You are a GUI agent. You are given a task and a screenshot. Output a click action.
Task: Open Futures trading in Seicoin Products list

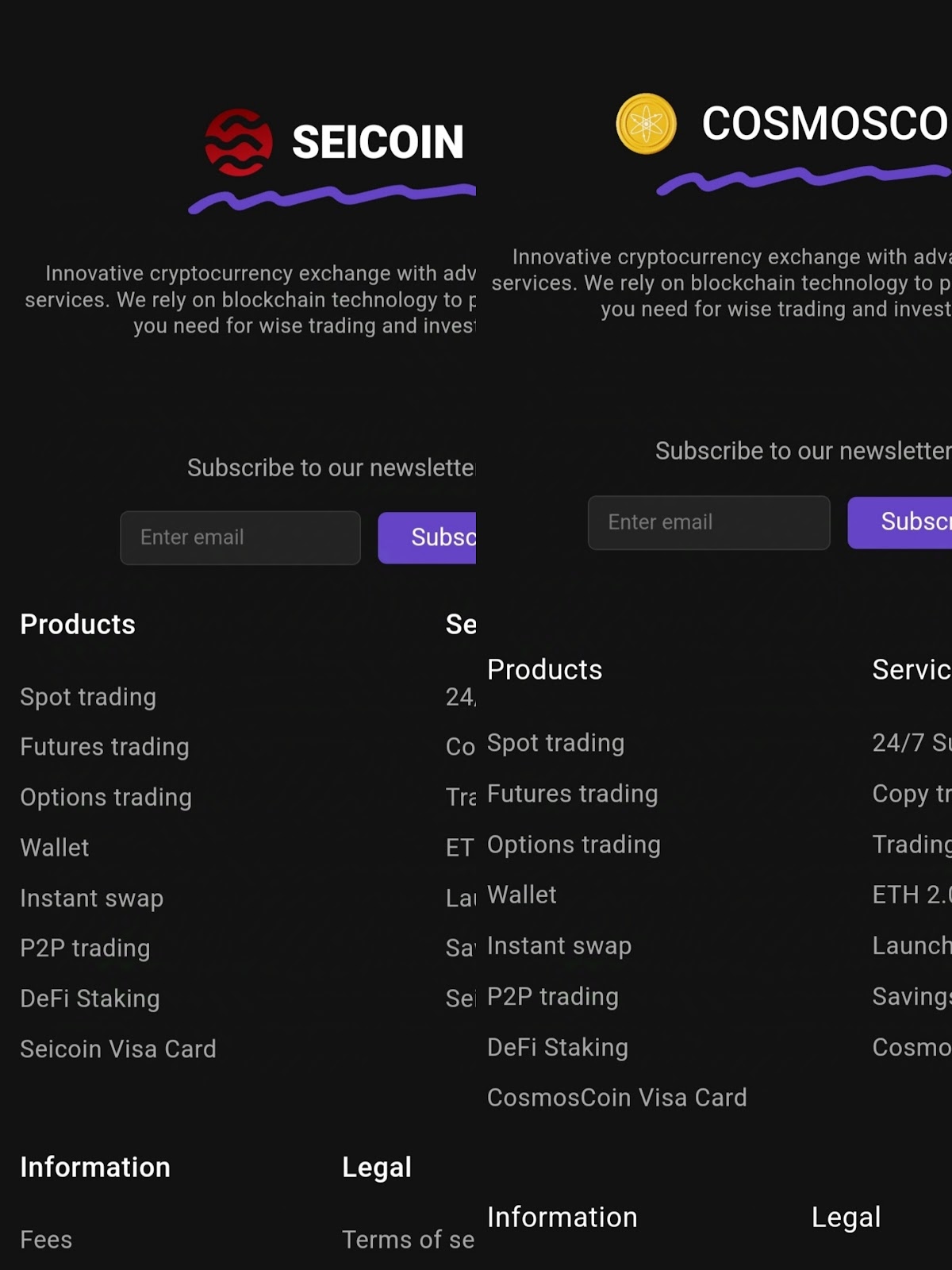pyautogui.click(x=105, y=746)
